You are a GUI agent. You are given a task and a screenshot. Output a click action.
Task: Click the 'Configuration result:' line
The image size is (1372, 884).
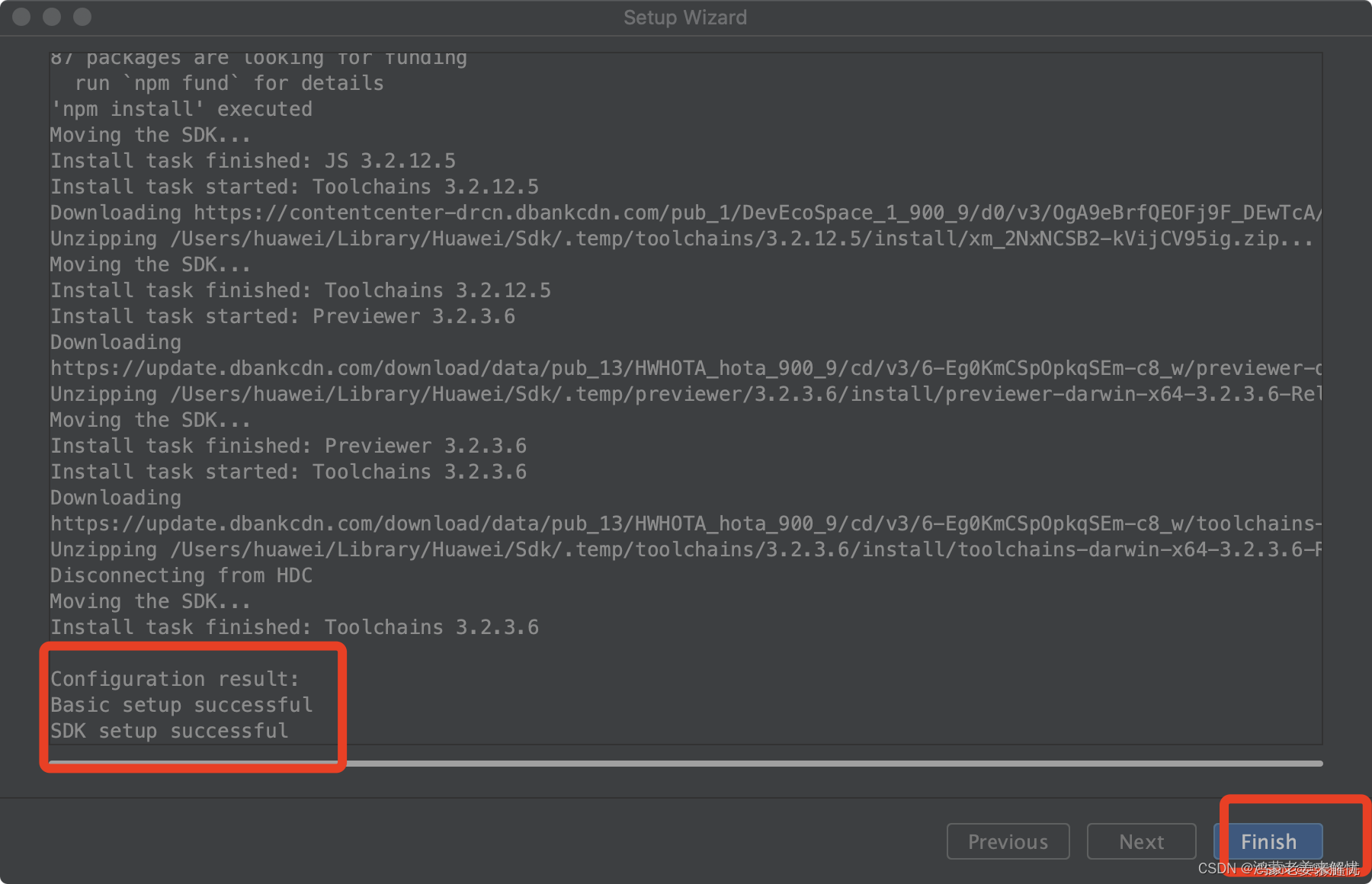pos(175,679)
